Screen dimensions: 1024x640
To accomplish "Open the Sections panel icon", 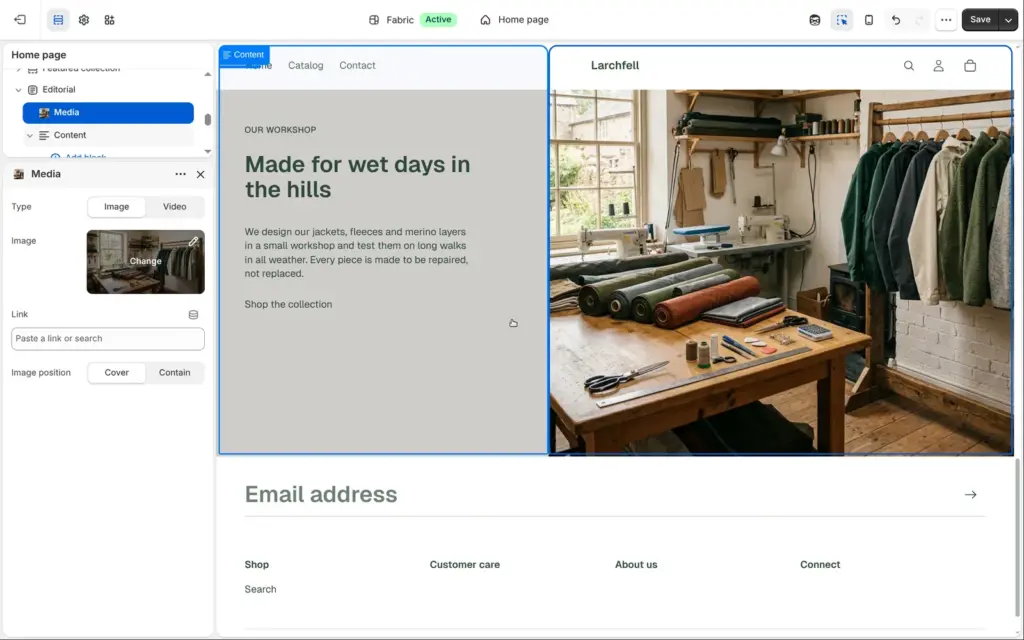I will tap(58, 20).
